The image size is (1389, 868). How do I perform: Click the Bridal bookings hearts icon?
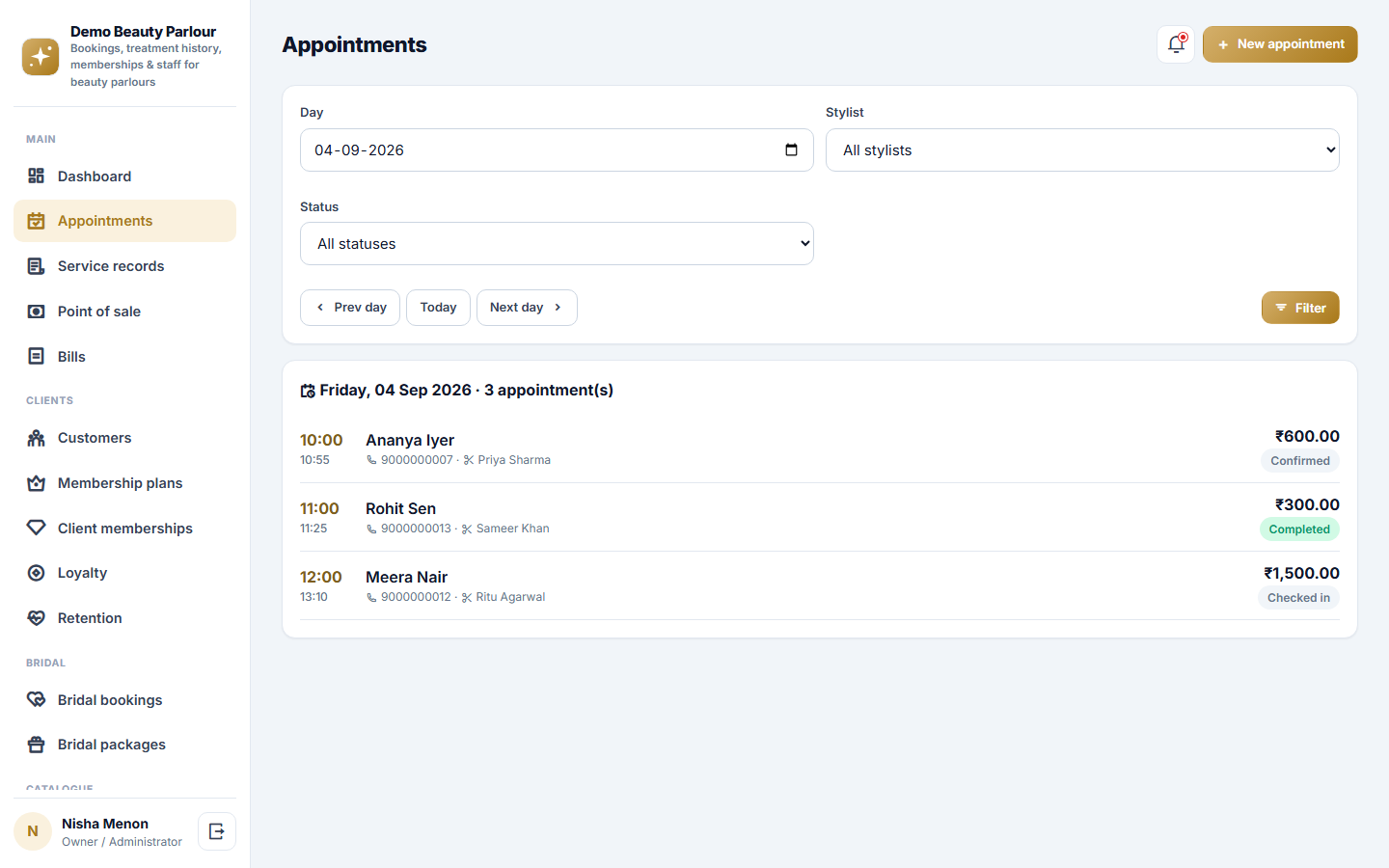[37, 700]
